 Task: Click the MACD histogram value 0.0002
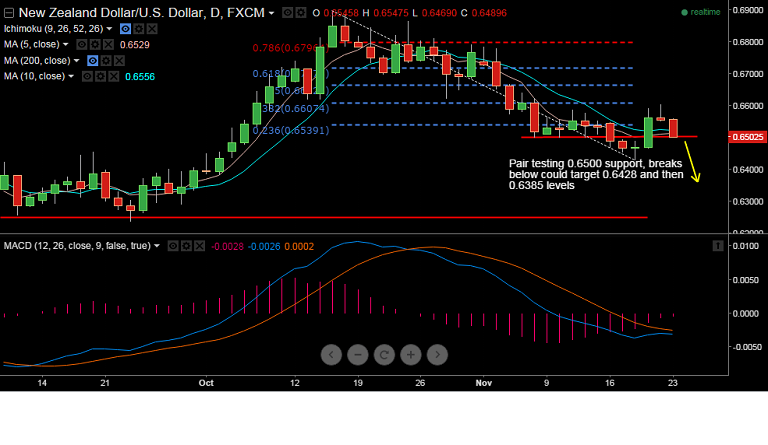pyautogui.click(x=299, y=247)
